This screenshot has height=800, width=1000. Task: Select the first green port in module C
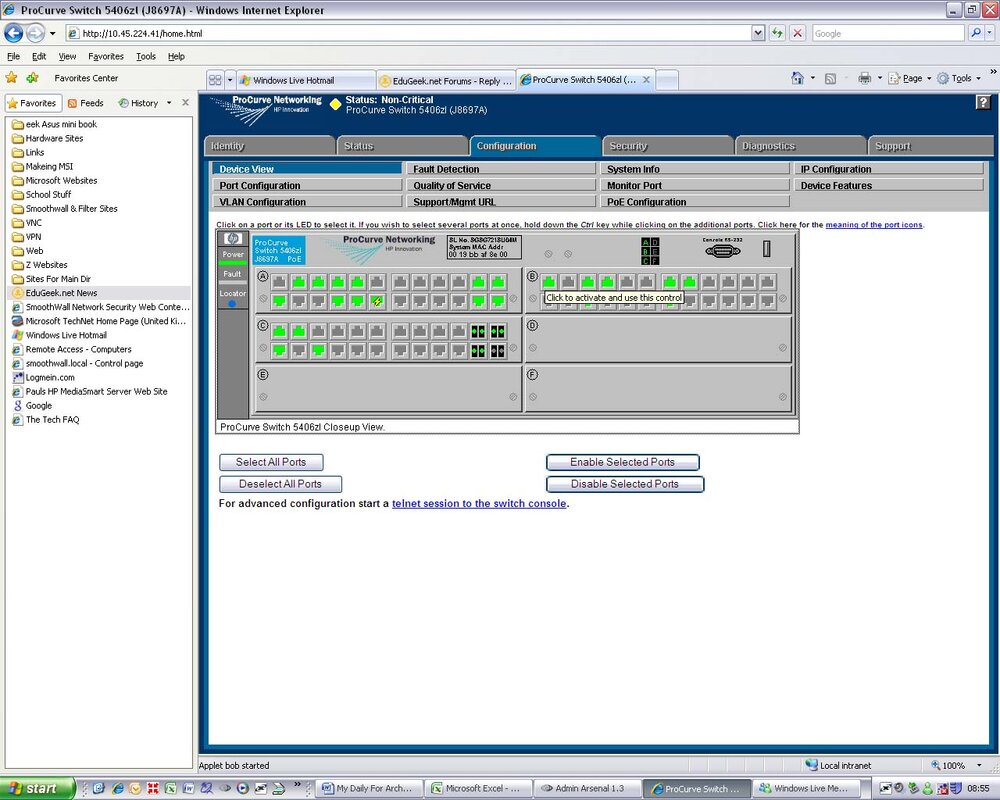pyautogui.click(x=279, y=331)
